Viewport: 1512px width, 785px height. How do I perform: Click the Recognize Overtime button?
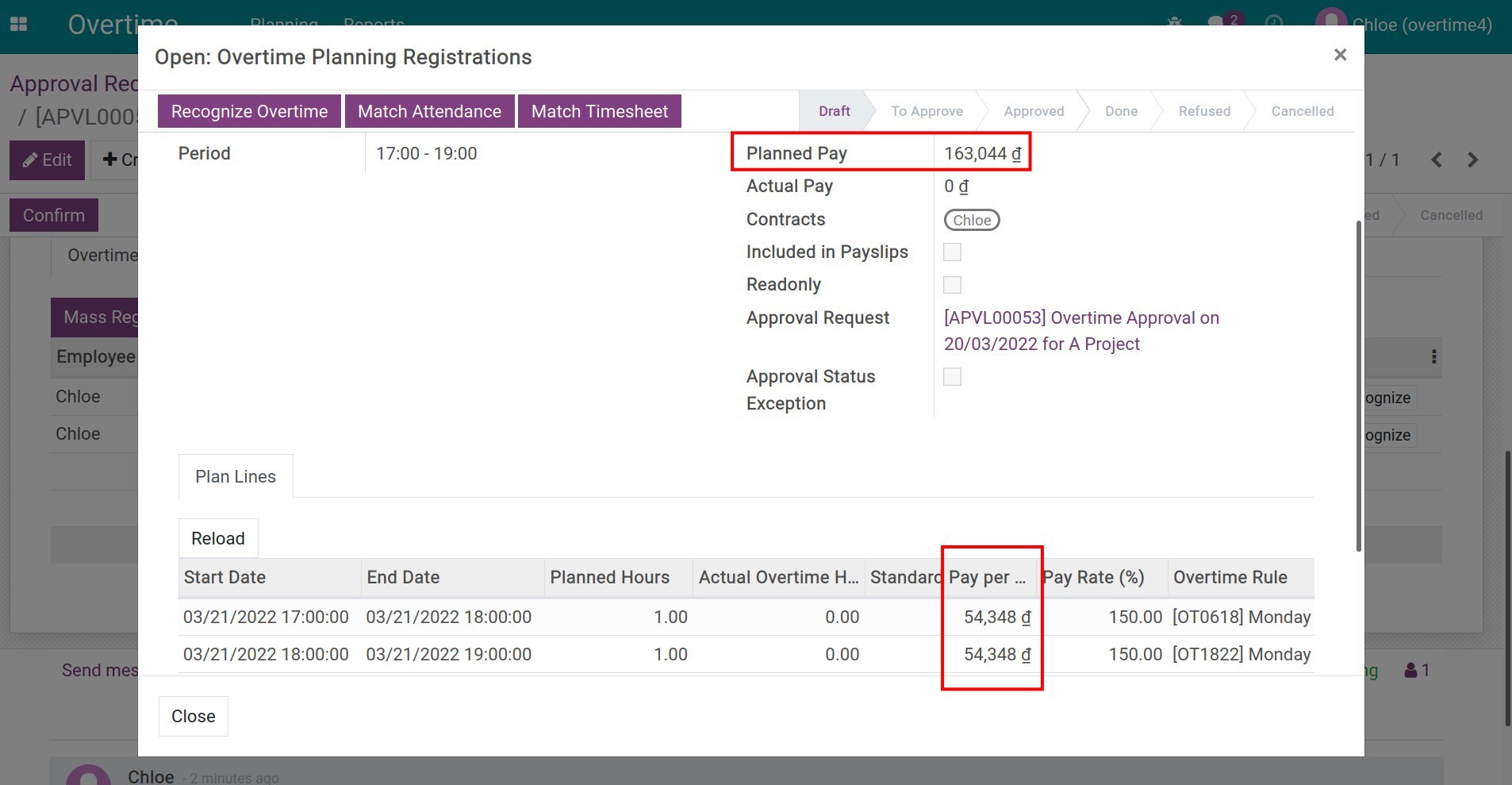click(x=249, y=111)
